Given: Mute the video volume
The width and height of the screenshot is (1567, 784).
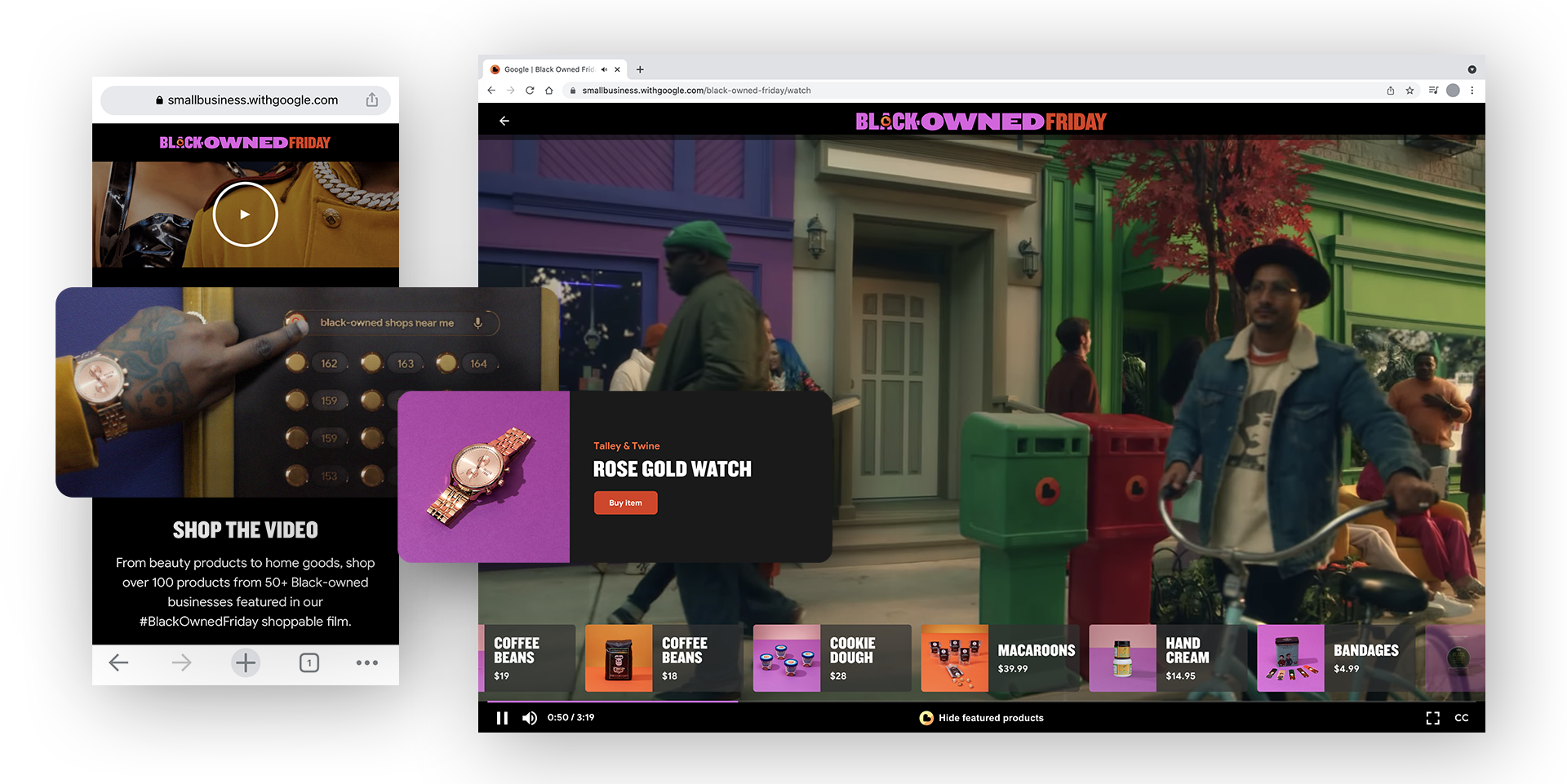Looking at the screenshot, I should coord(530,718).
